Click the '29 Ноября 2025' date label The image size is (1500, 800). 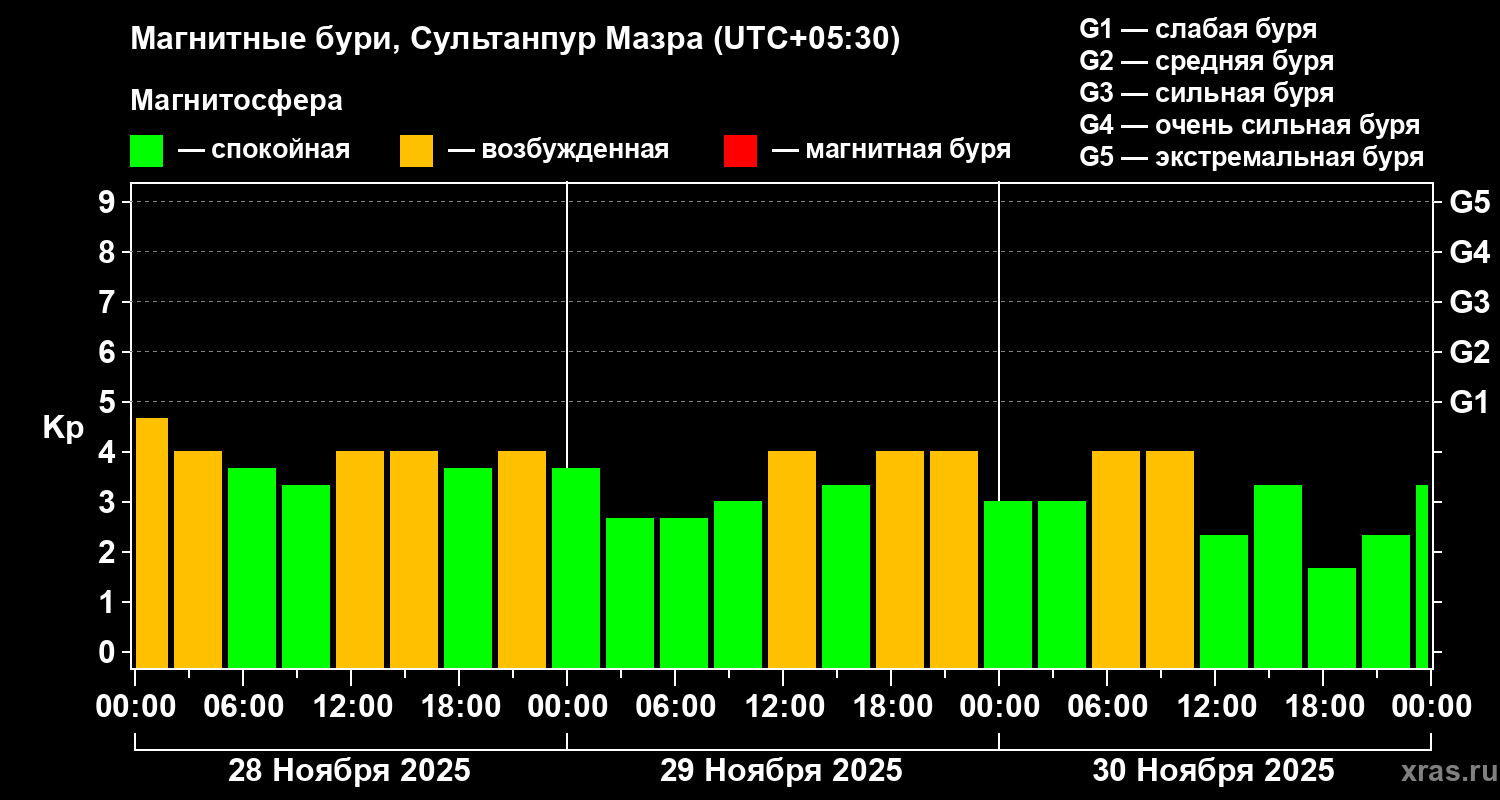[x=781, y=771]
